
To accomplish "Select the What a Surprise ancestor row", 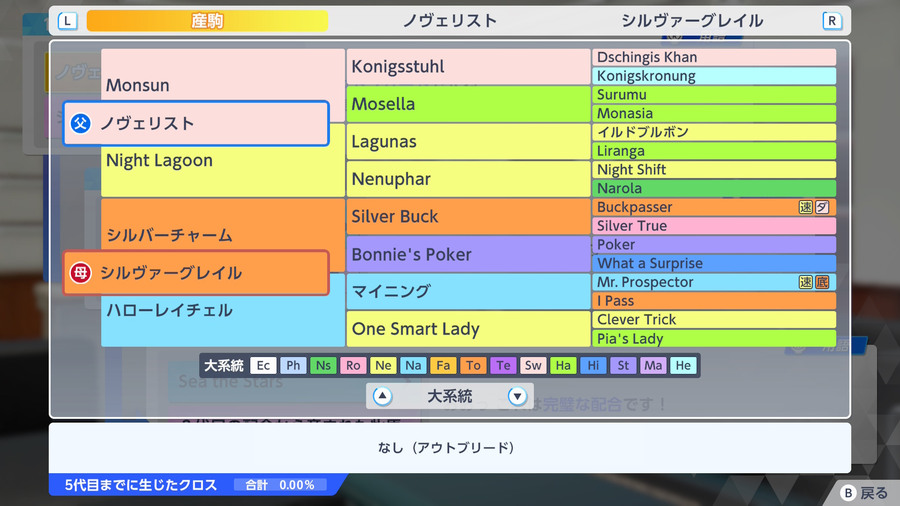I will click(x=714, y=263).
